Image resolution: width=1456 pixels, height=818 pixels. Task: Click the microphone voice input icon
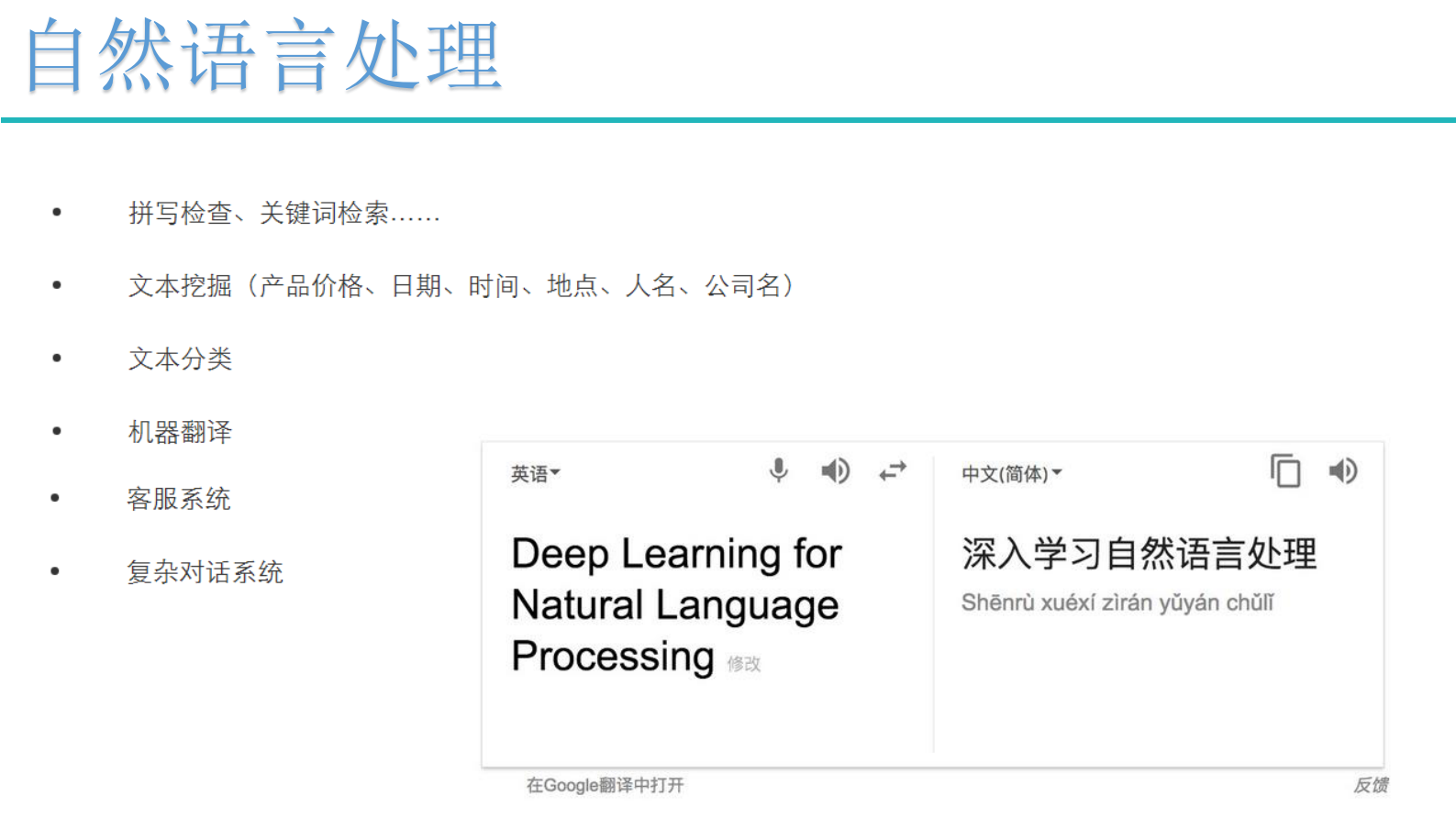[778, 470]
